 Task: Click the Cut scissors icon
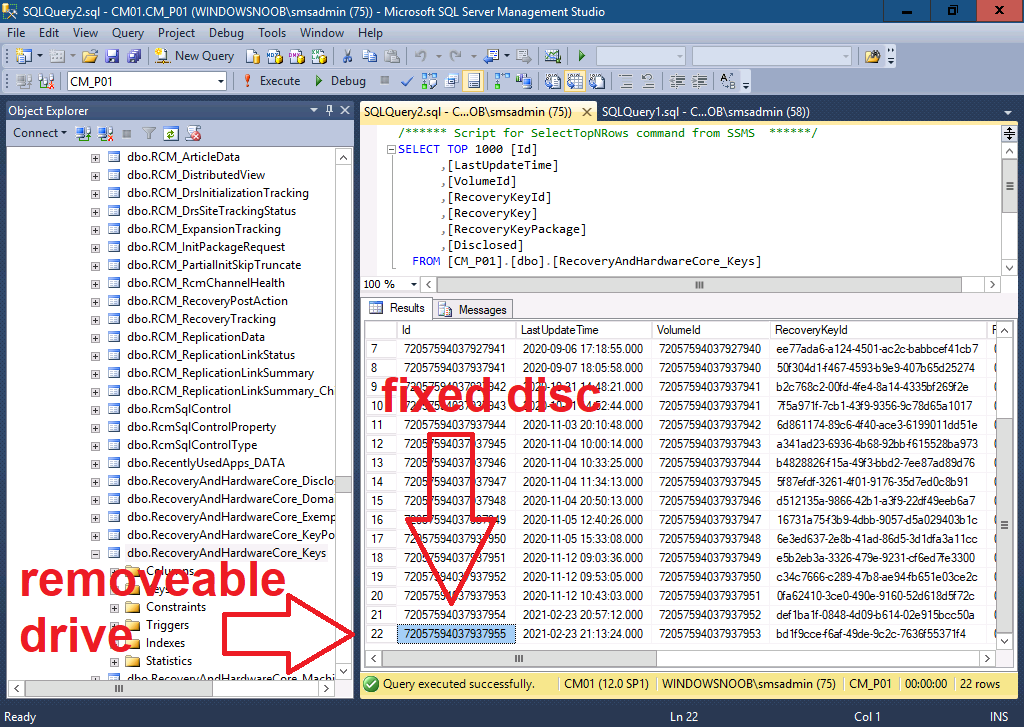pos(347,56)
